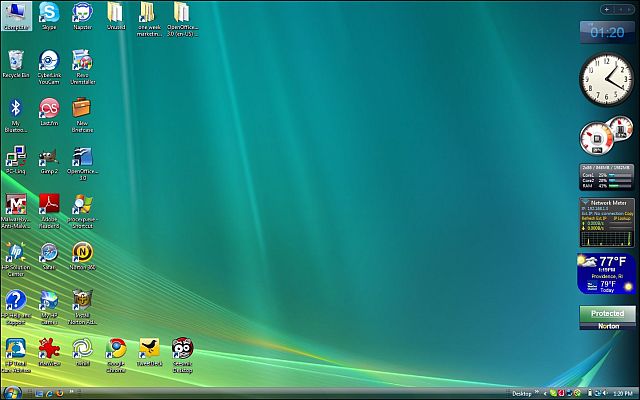Click IP Lookup in Network Meter
Screen dimensions: 640x400
[x=622, y=218]
